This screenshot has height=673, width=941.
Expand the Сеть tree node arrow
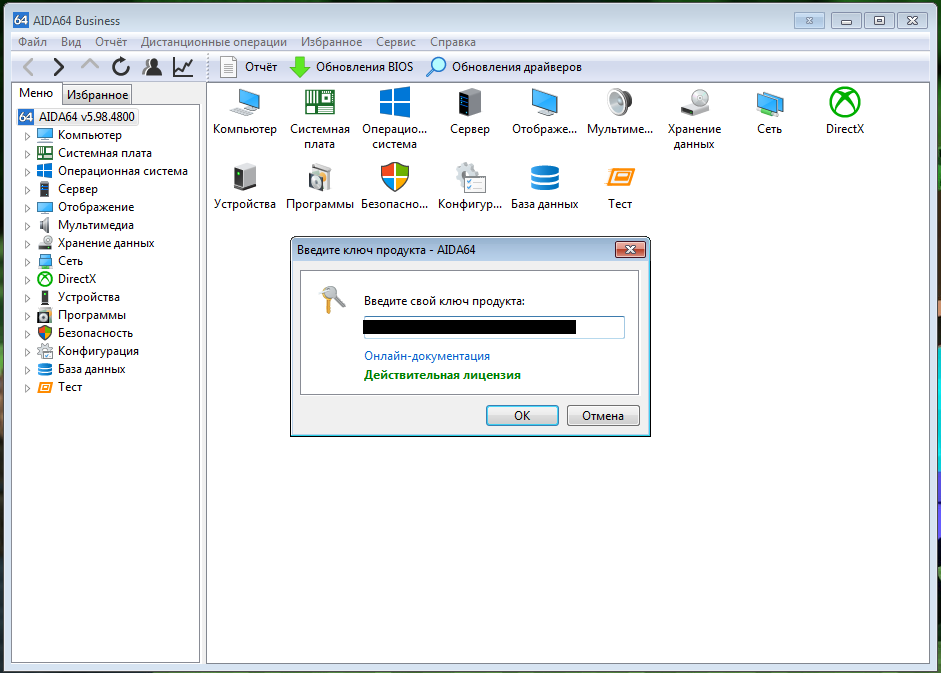[x=27, y=262]
